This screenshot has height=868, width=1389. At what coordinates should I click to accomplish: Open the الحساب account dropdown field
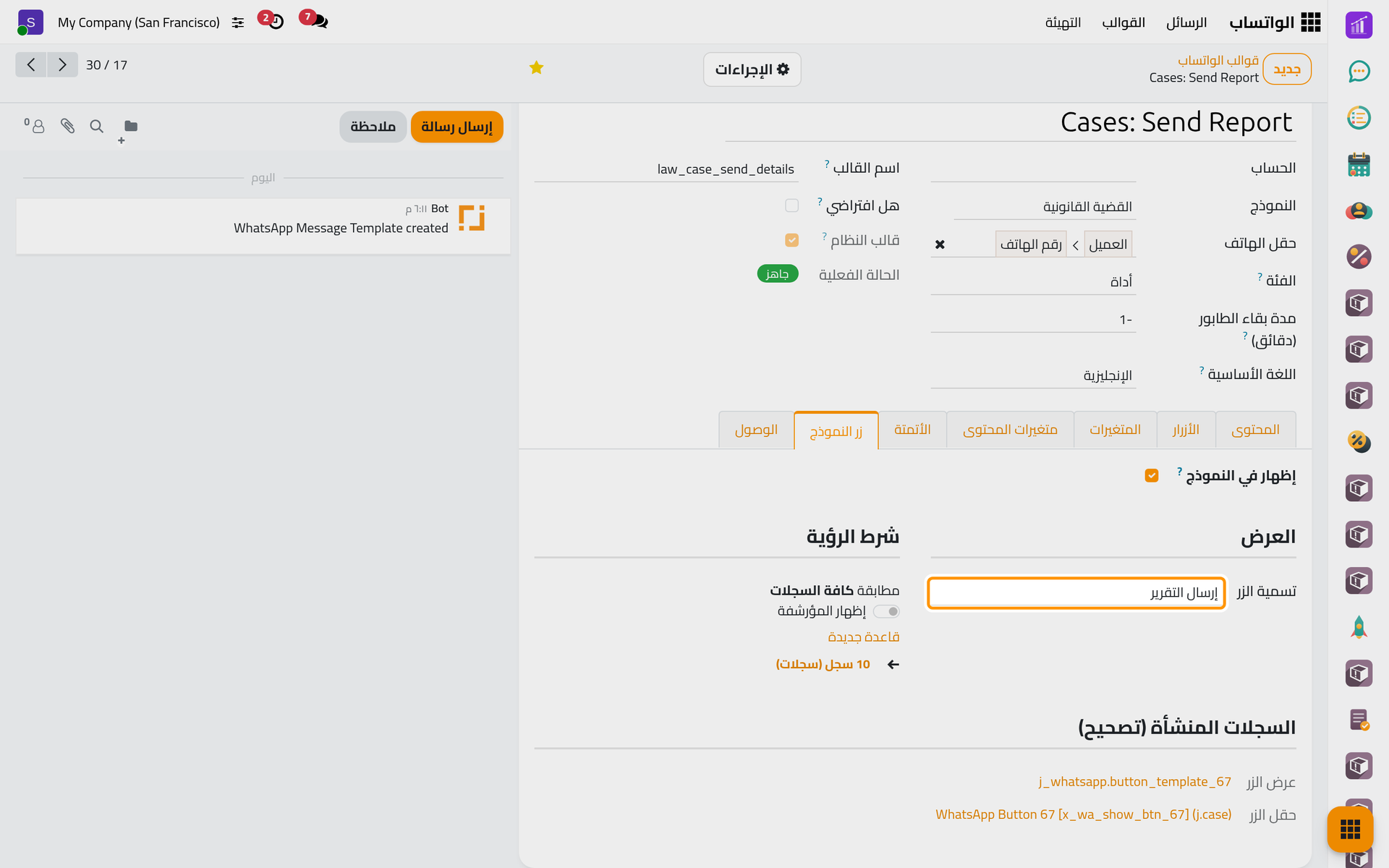[1033, 169]
